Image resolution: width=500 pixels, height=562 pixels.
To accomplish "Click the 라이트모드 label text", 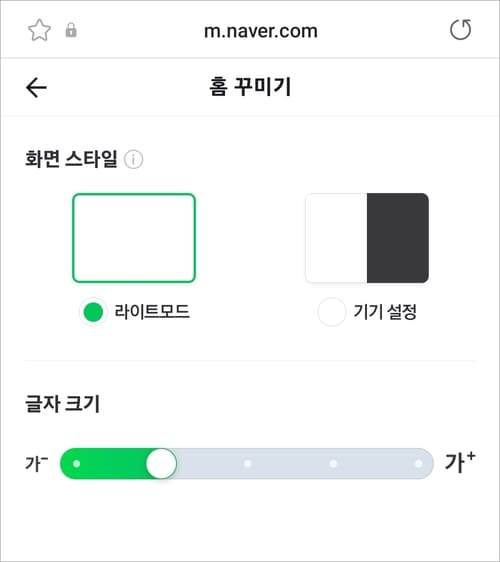I will click(152, 311).
